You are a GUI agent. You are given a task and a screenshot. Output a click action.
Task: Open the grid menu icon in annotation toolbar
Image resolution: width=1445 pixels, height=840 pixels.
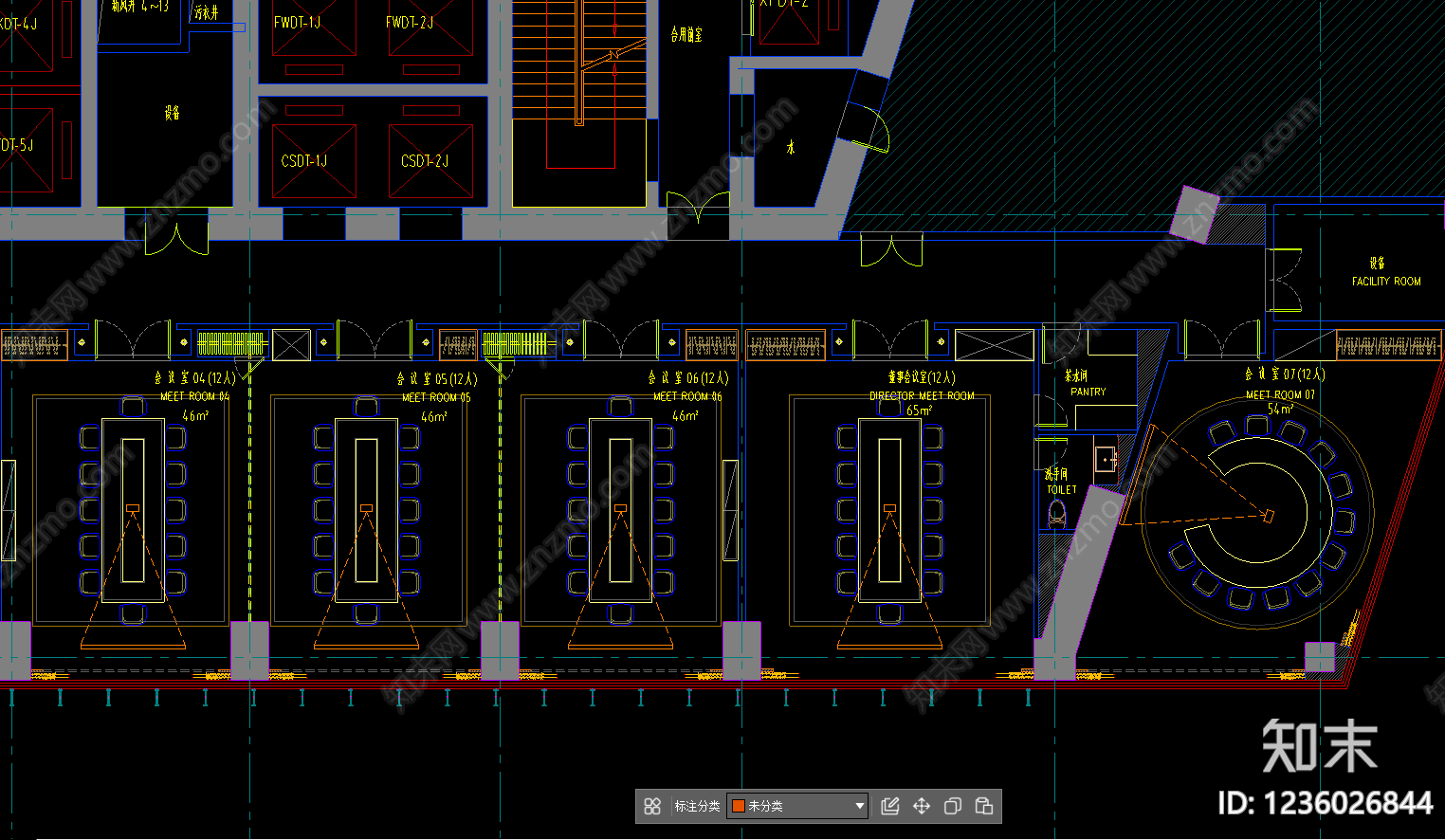(652, 806)
